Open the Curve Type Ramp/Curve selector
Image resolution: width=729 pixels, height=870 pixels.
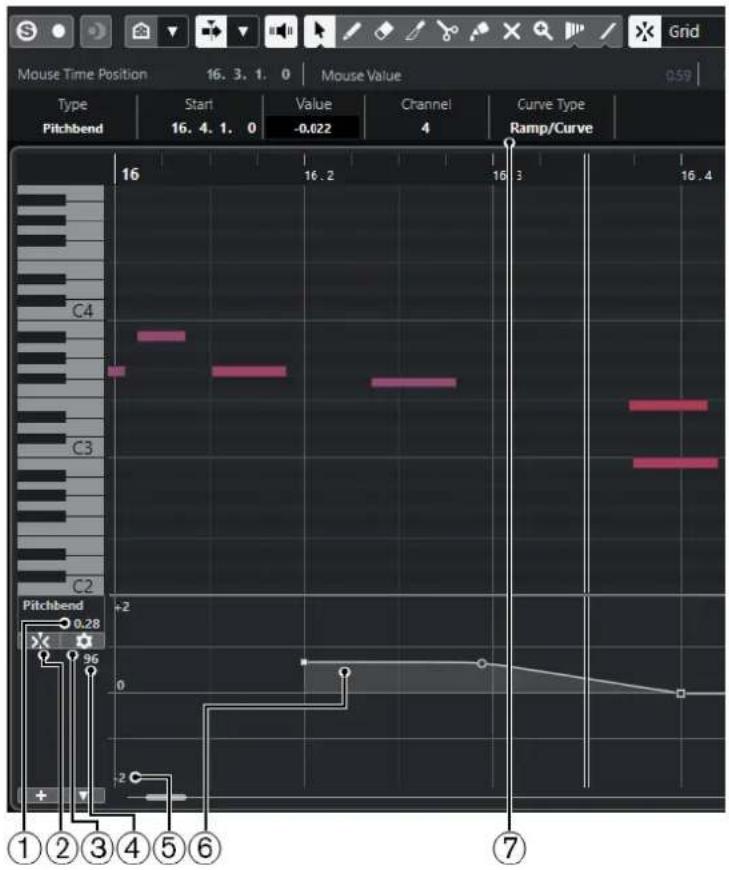click(551, 128)
